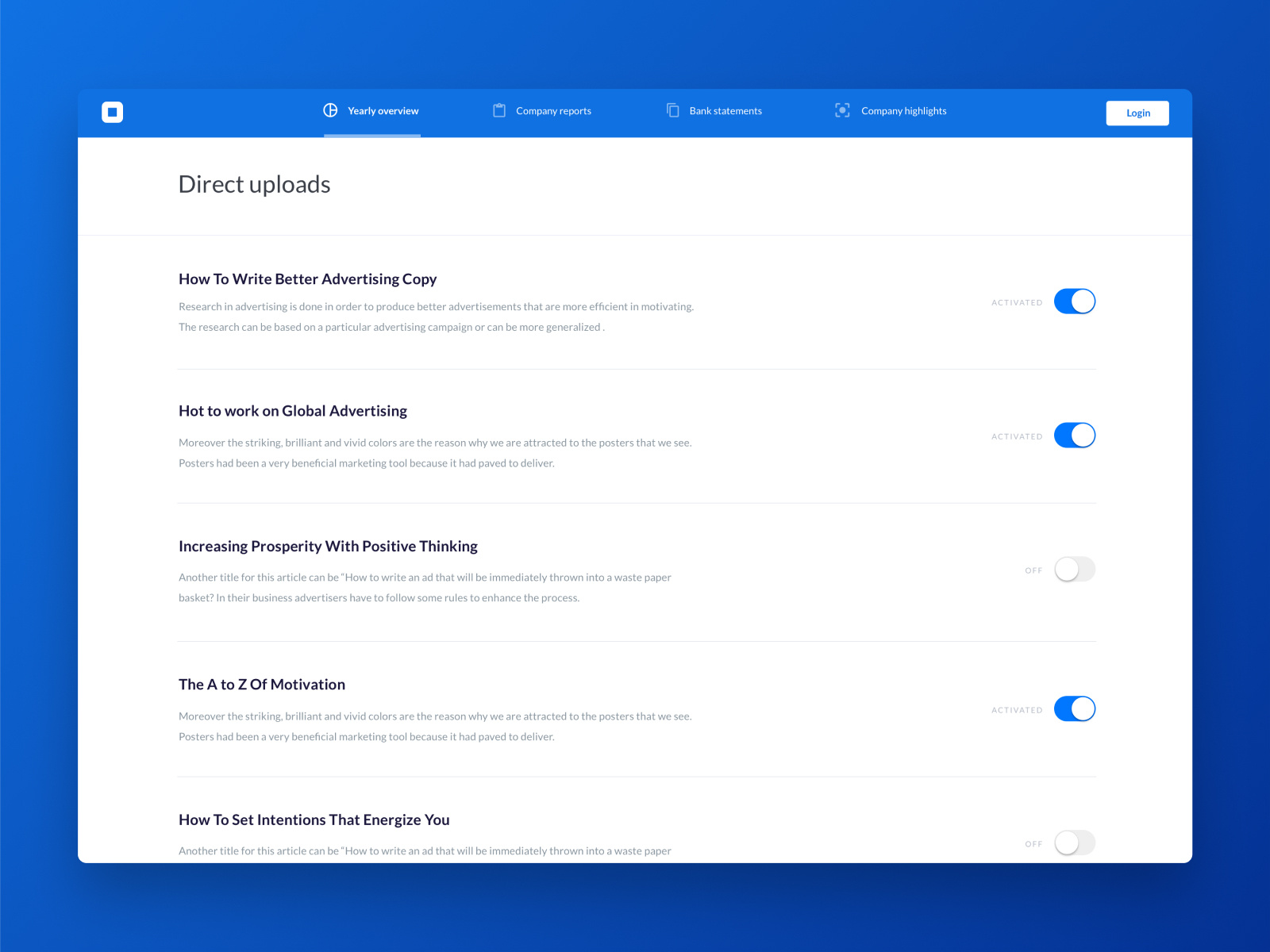Navigate to Bank statements

click(x=726, y=110)
